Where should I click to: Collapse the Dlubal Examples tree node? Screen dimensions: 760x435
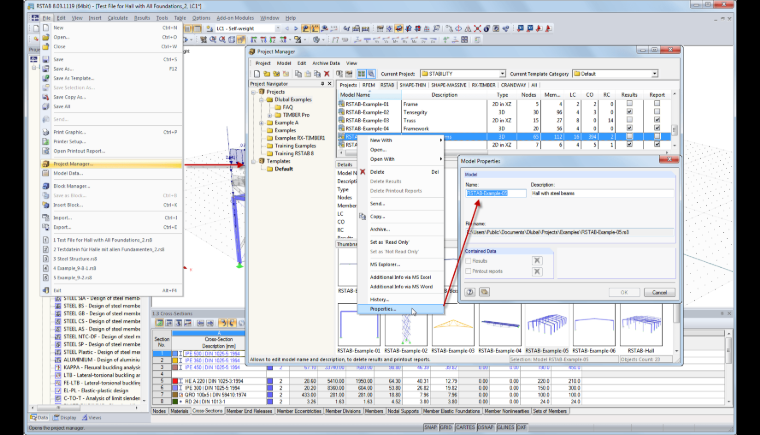[262, 99]
